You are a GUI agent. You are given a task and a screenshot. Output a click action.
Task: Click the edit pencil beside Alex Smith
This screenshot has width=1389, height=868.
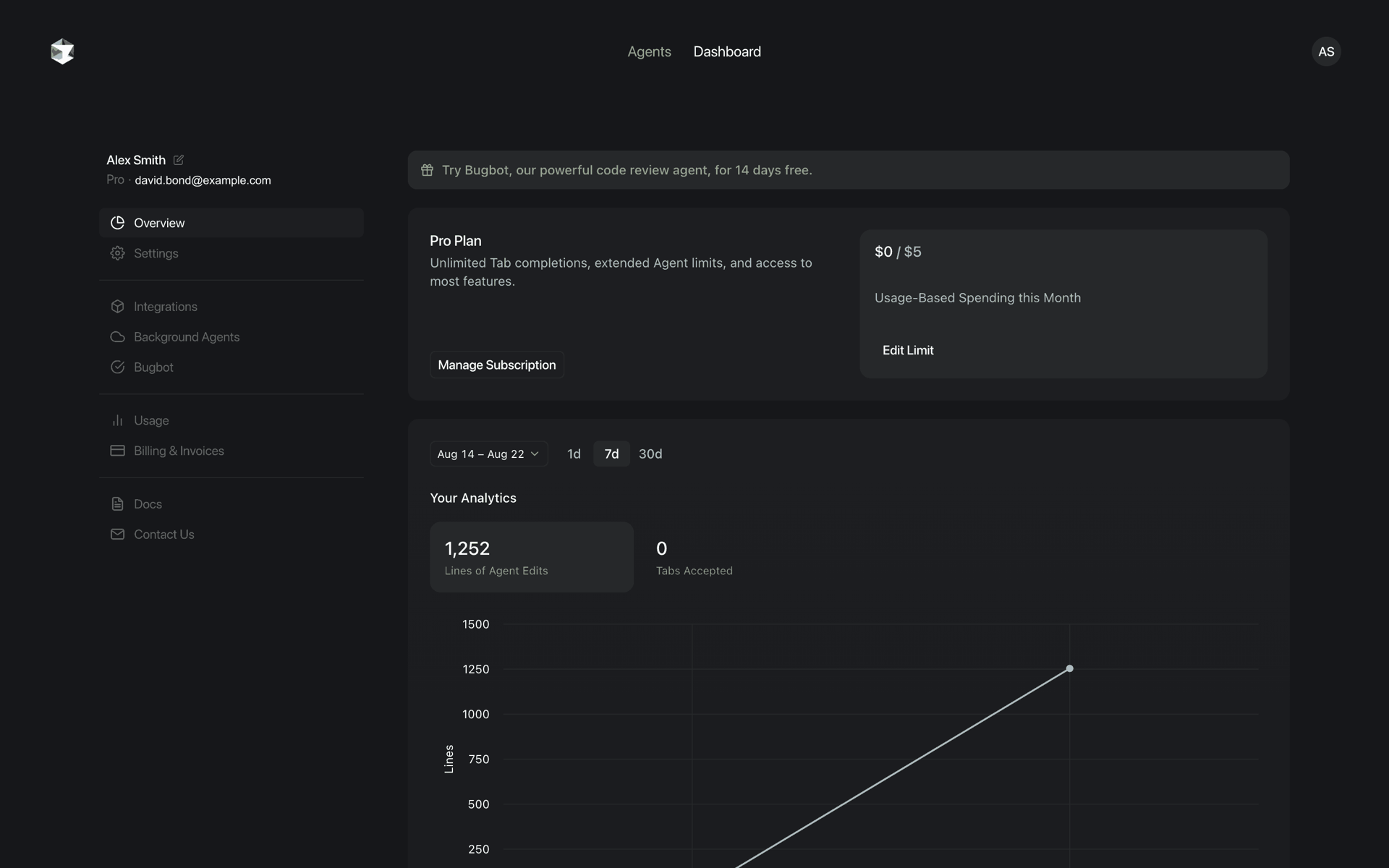(179, 160)
